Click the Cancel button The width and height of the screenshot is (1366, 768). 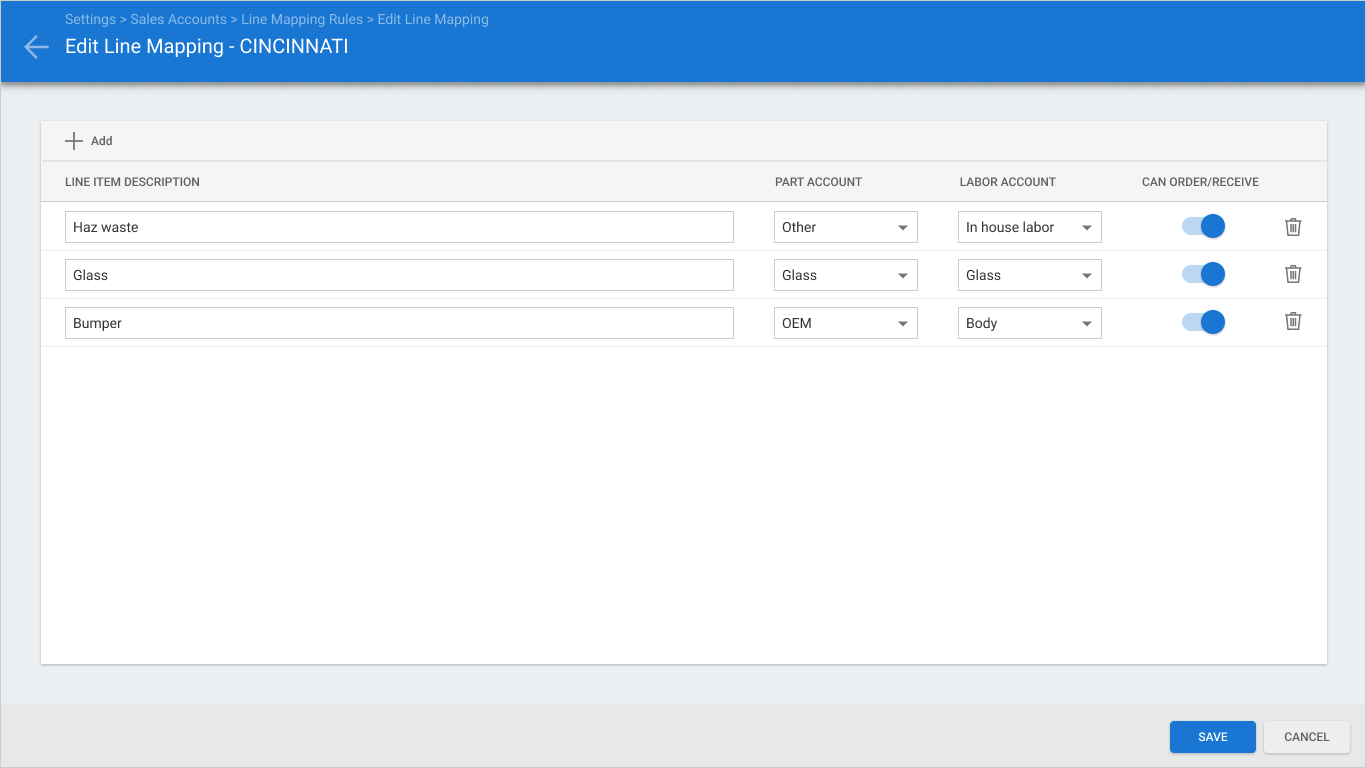(1307, 737)
